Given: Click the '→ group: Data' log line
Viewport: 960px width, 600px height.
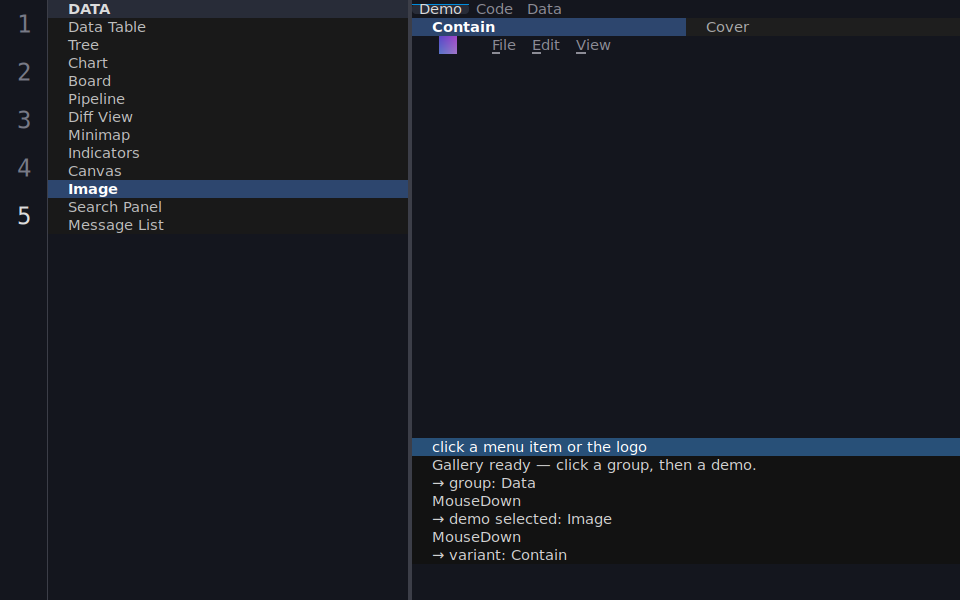Looking at the screenshot, I should [686, 483].
